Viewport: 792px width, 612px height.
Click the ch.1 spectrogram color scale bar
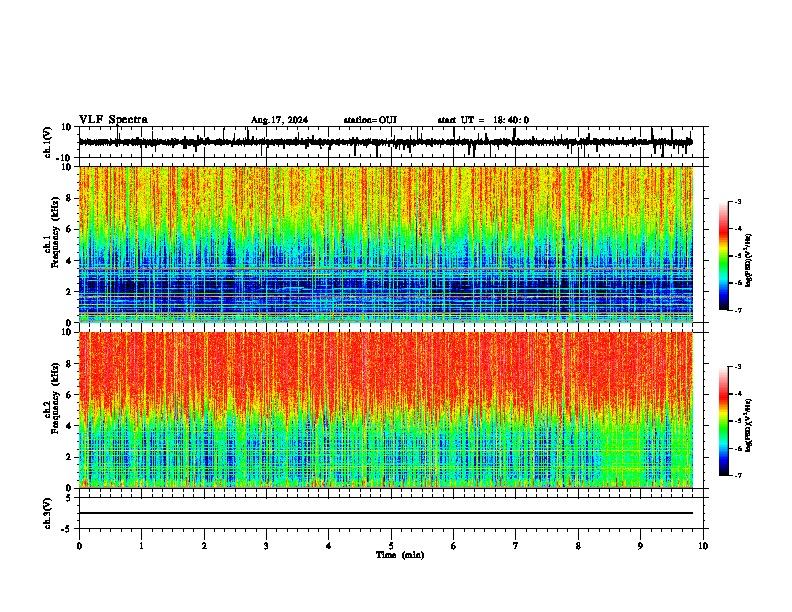tap(724, 255)
